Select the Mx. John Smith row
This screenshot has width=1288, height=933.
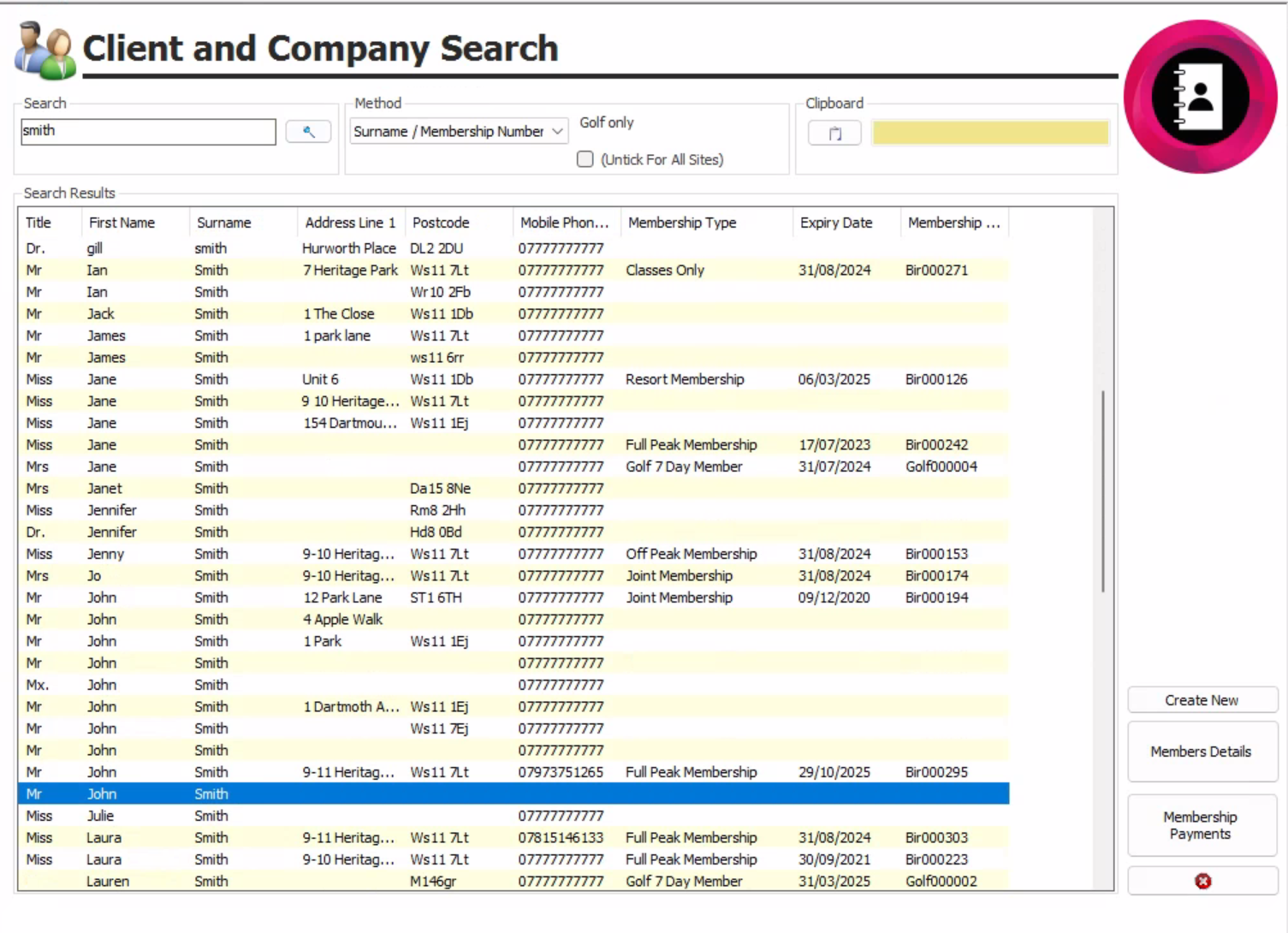[513, 685]
